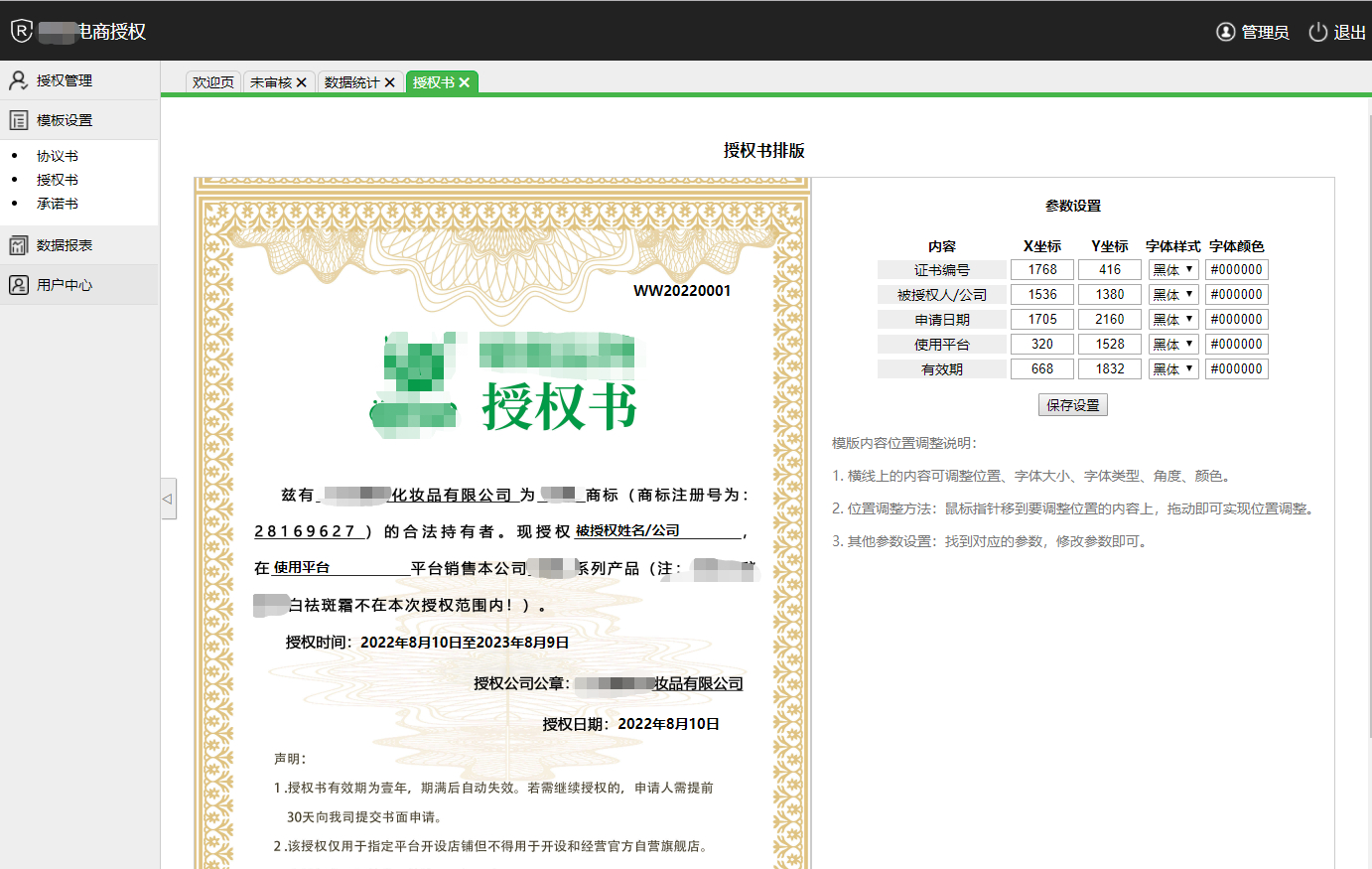Click the administrator user avatar icon
The width and height of the screenshot is (1372, 869).
(x=1226, y=32)
